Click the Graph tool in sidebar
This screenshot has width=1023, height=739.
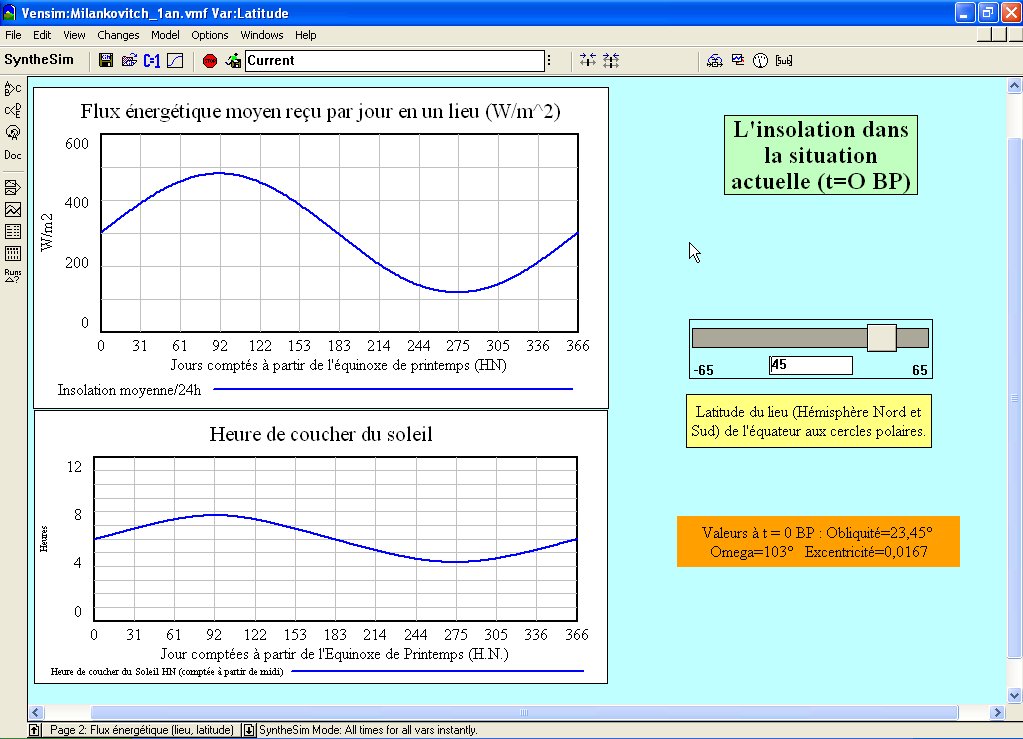(x=13, y=209)
